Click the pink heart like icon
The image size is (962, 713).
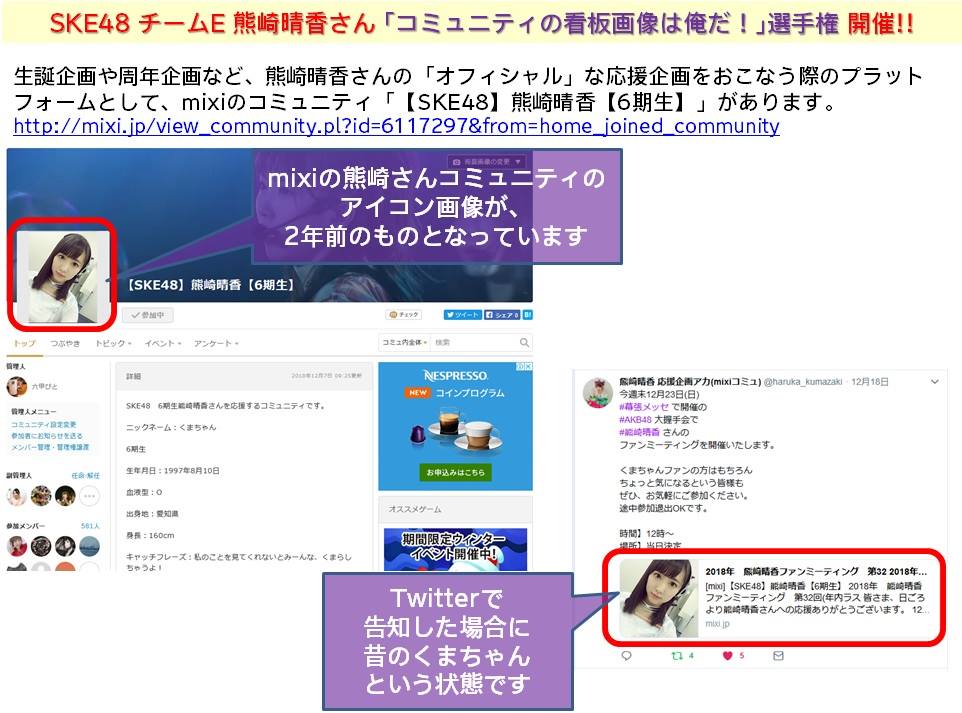[728, 656]
